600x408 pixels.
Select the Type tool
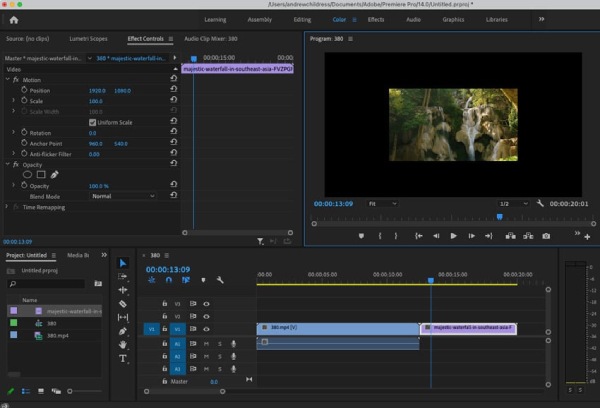pyautogui.click(x=122, y=358)
